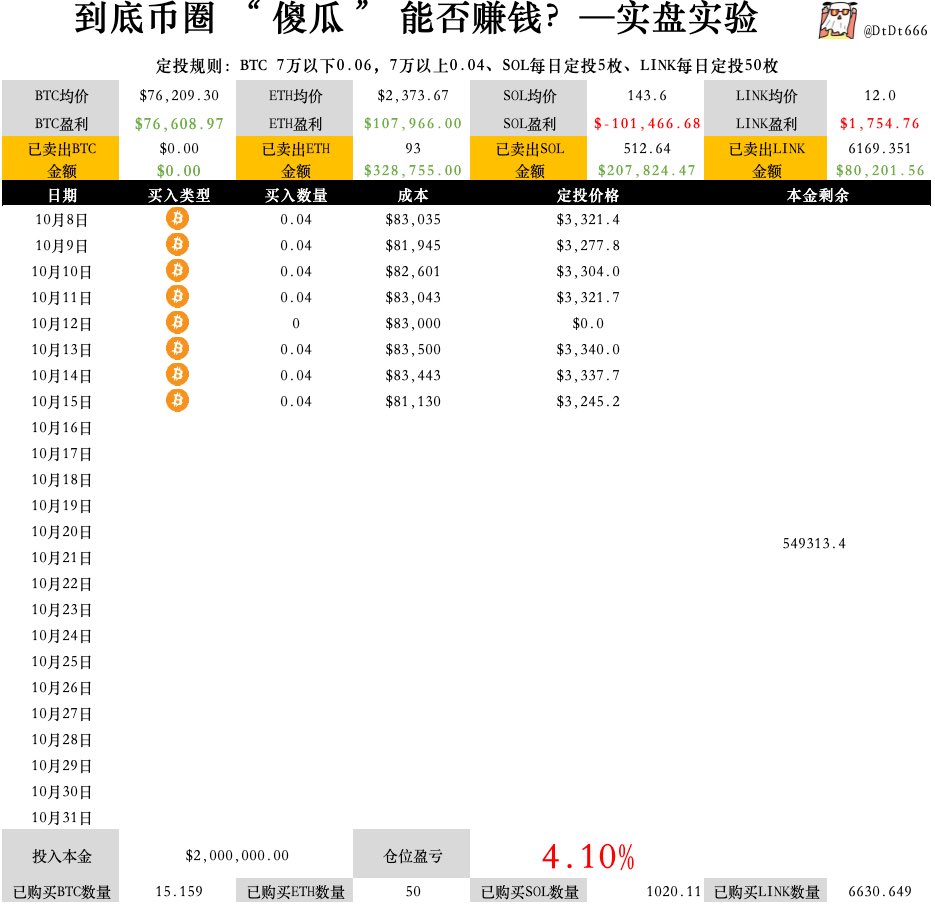
Task: Click the 10月31日 date cell
Action: coord(61,818)
